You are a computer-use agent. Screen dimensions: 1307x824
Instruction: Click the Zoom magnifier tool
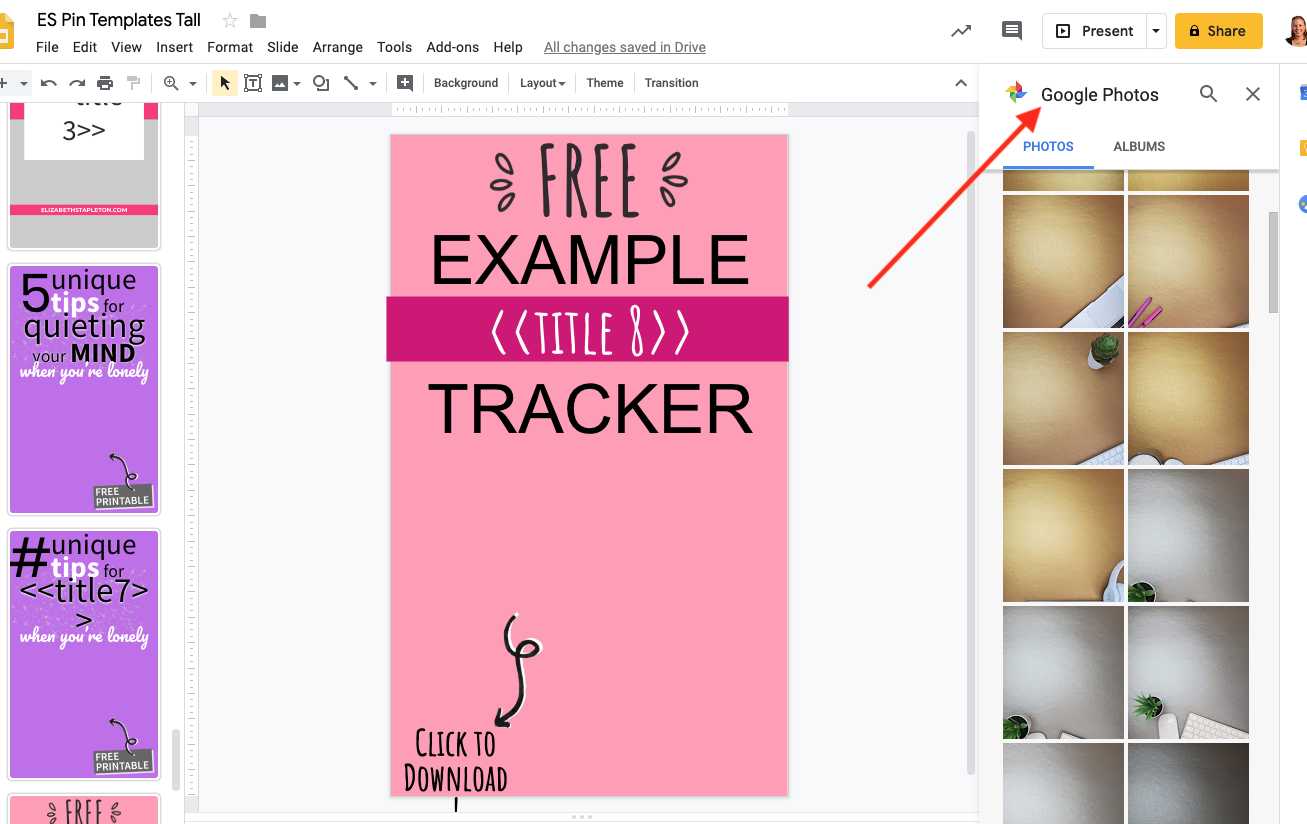pos(171,83)
